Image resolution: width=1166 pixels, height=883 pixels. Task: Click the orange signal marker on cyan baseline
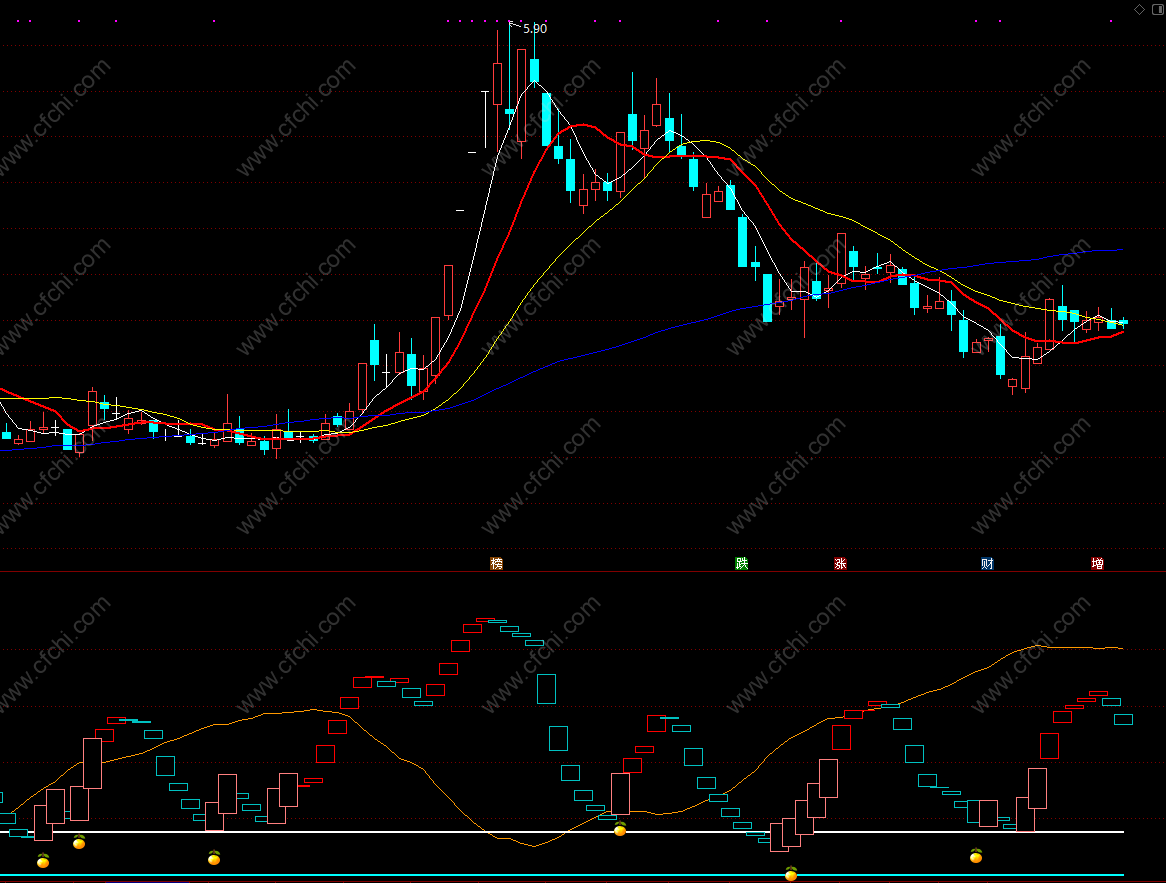[x=791, y=873]
